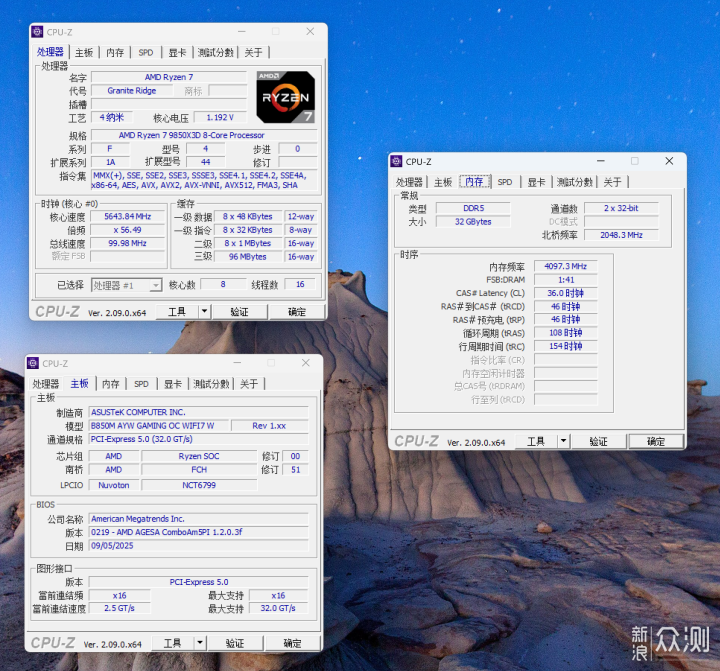Open 关于 tab in processor window
This screenshot has width=720, height=671.
tap(253, 53)
